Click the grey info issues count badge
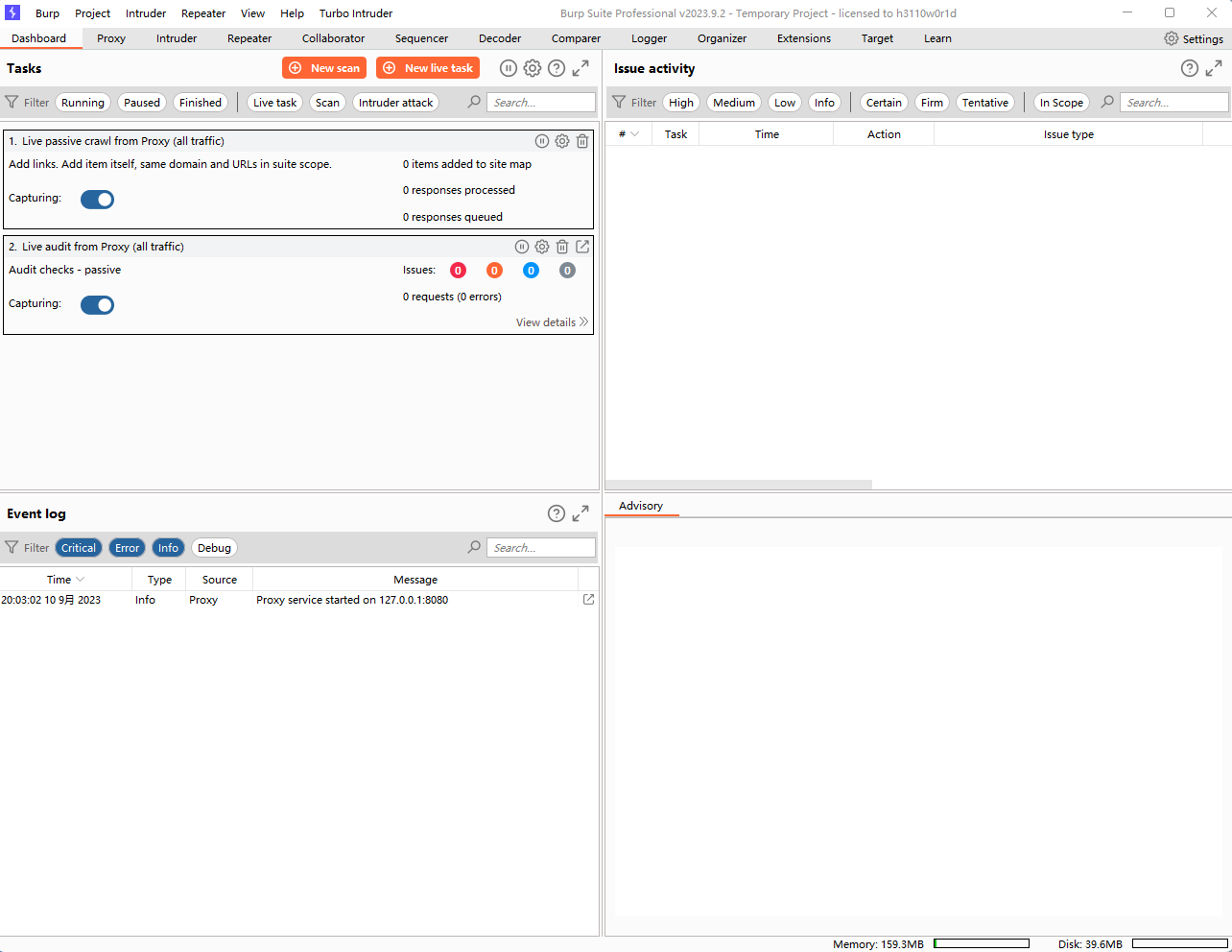This screenshot has width=1232, height=952. (x=567, y=271)
